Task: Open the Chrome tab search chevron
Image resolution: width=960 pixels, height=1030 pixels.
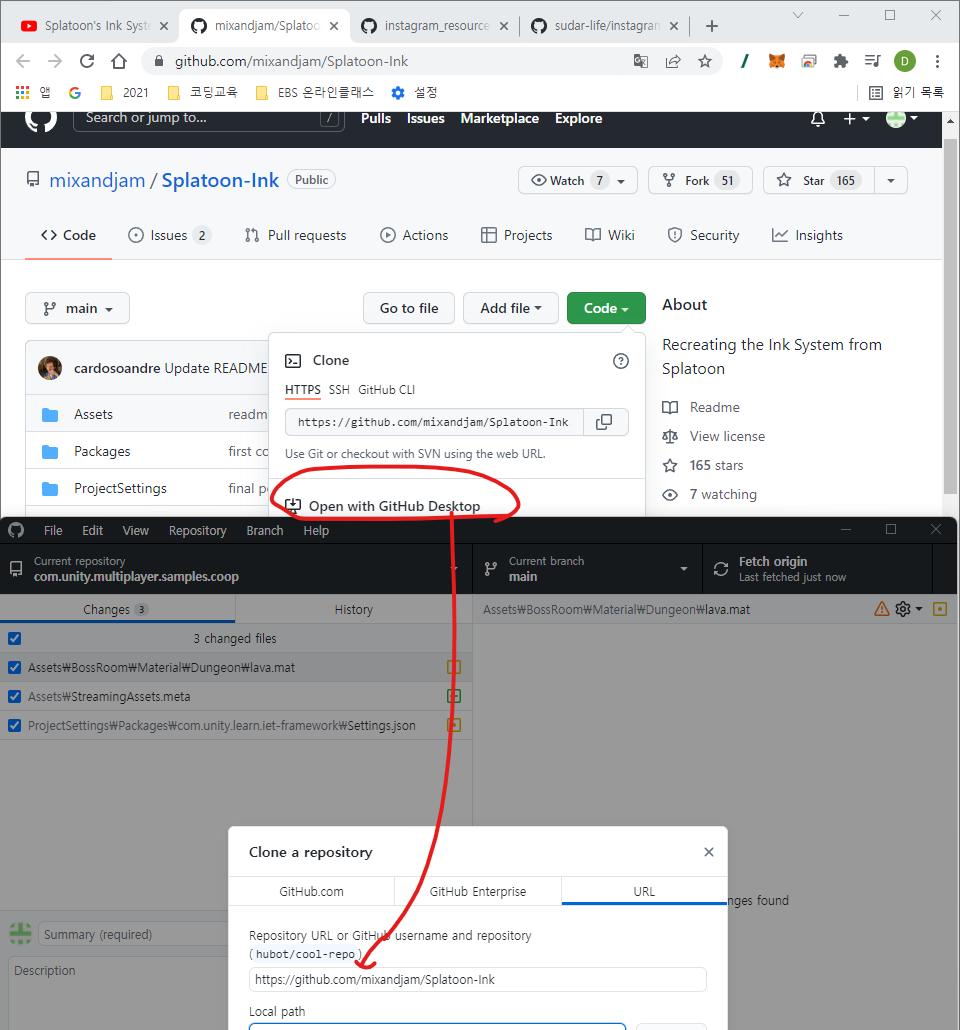Action: pos(798,15)
